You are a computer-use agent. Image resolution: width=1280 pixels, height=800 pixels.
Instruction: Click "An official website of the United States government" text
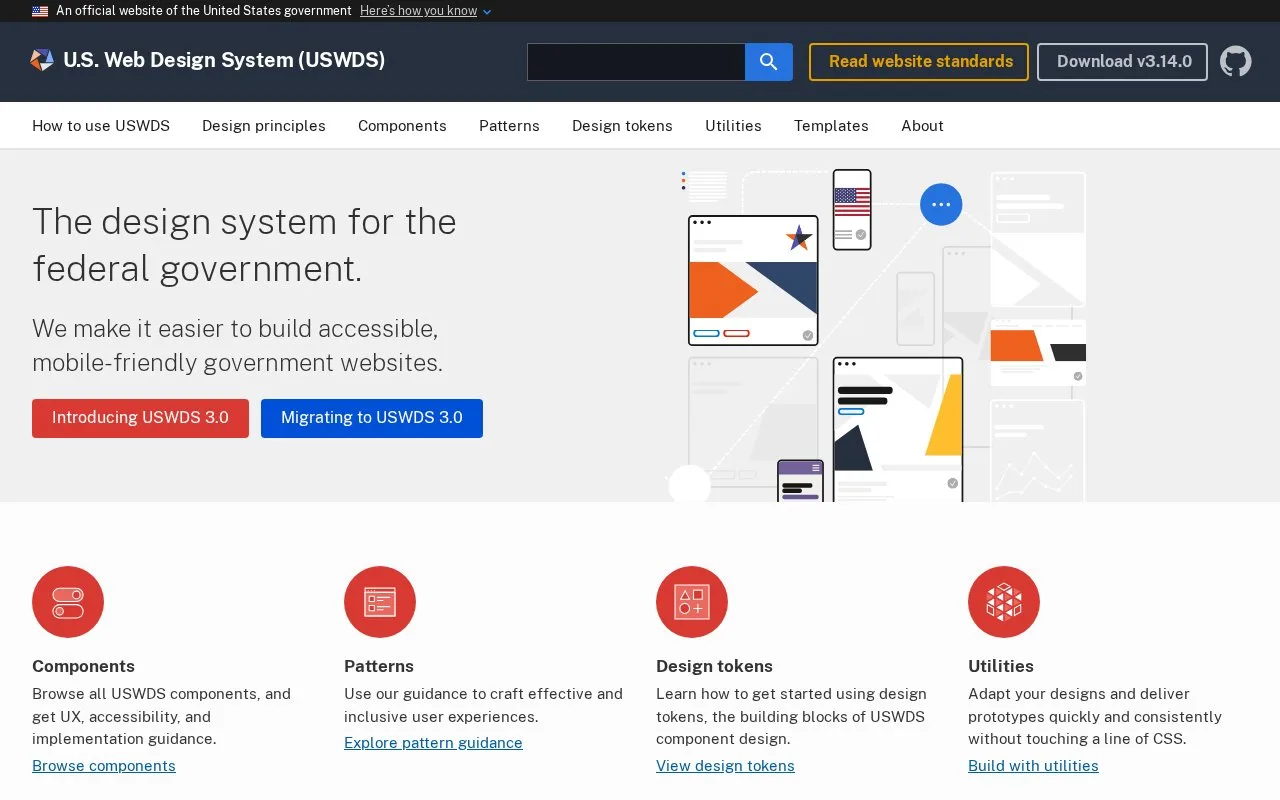point(204,11)
